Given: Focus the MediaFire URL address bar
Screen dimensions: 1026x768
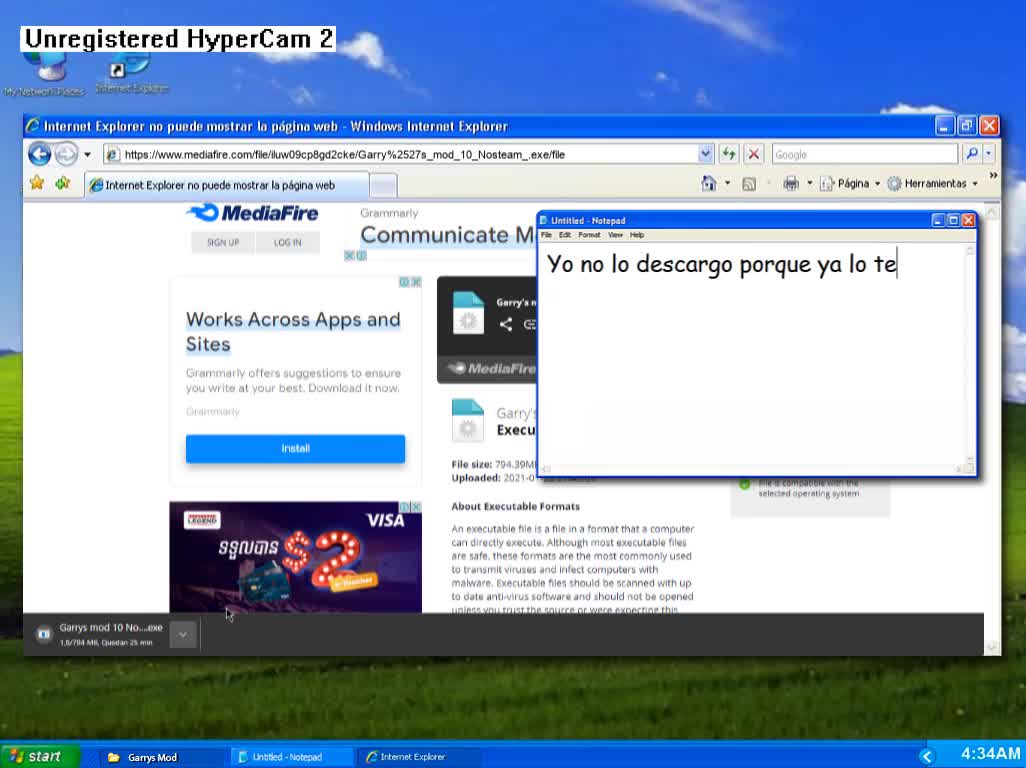Looking at the screenshot, I should (x=402, y=154).
